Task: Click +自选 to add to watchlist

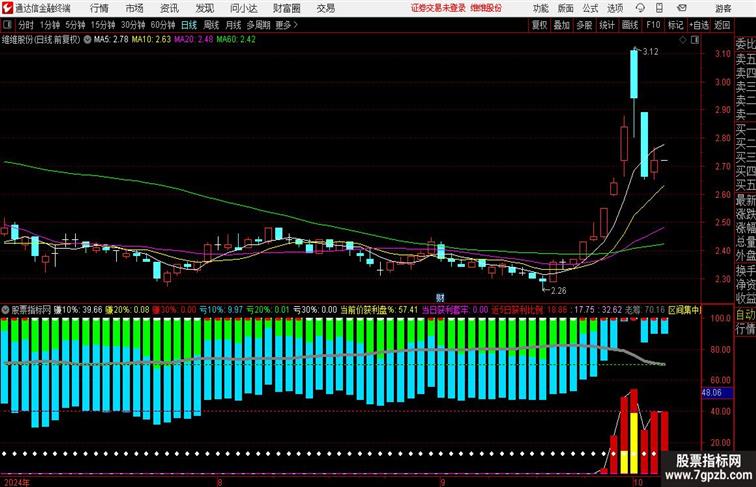Action: (x=699, y=25)
